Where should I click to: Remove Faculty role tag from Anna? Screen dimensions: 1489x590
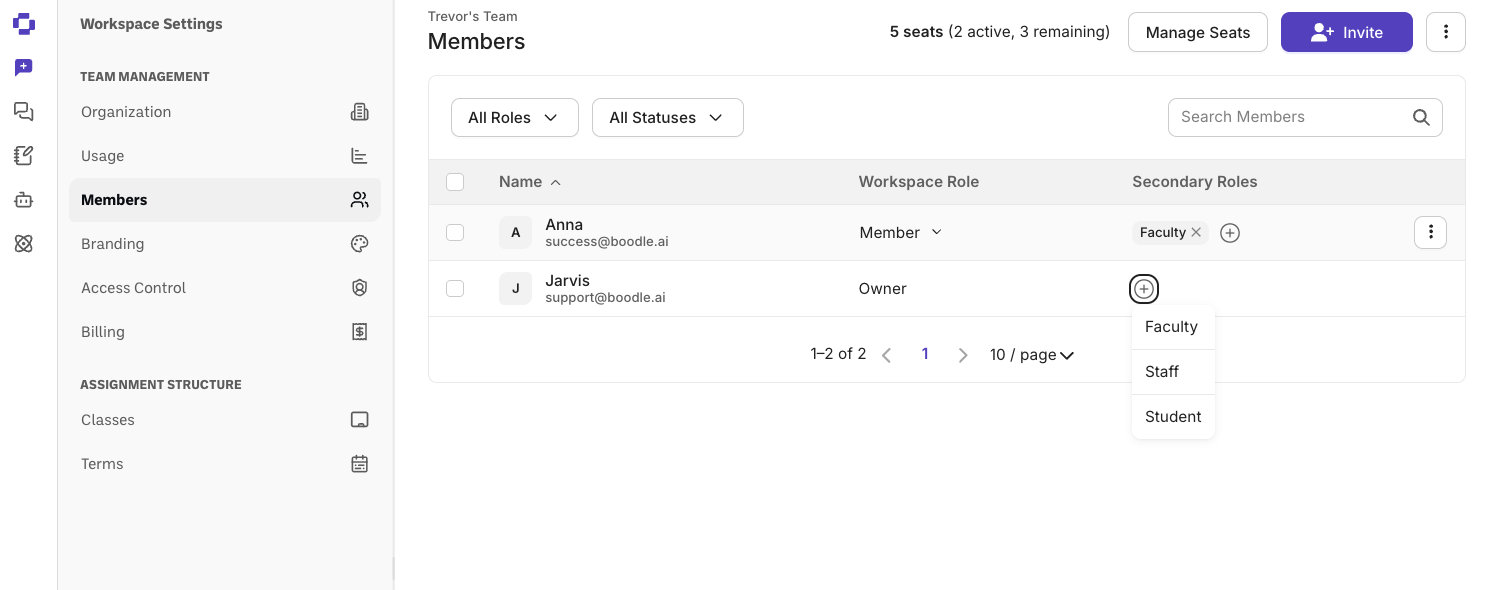1196,232
